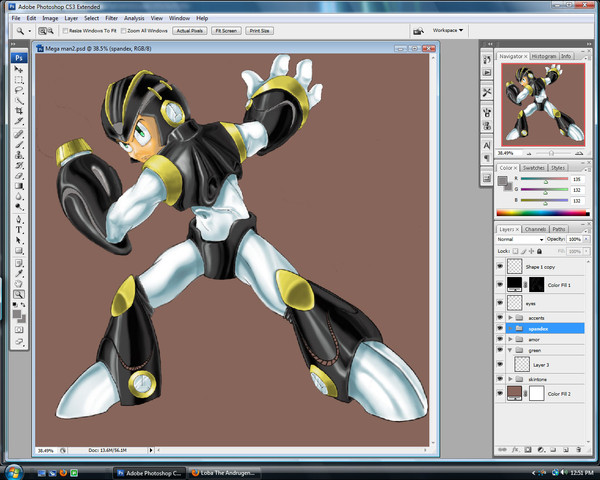The width and height of the screenshot is (600, 480).
Task: Select the Lasso tool
Action: (19, 90)
